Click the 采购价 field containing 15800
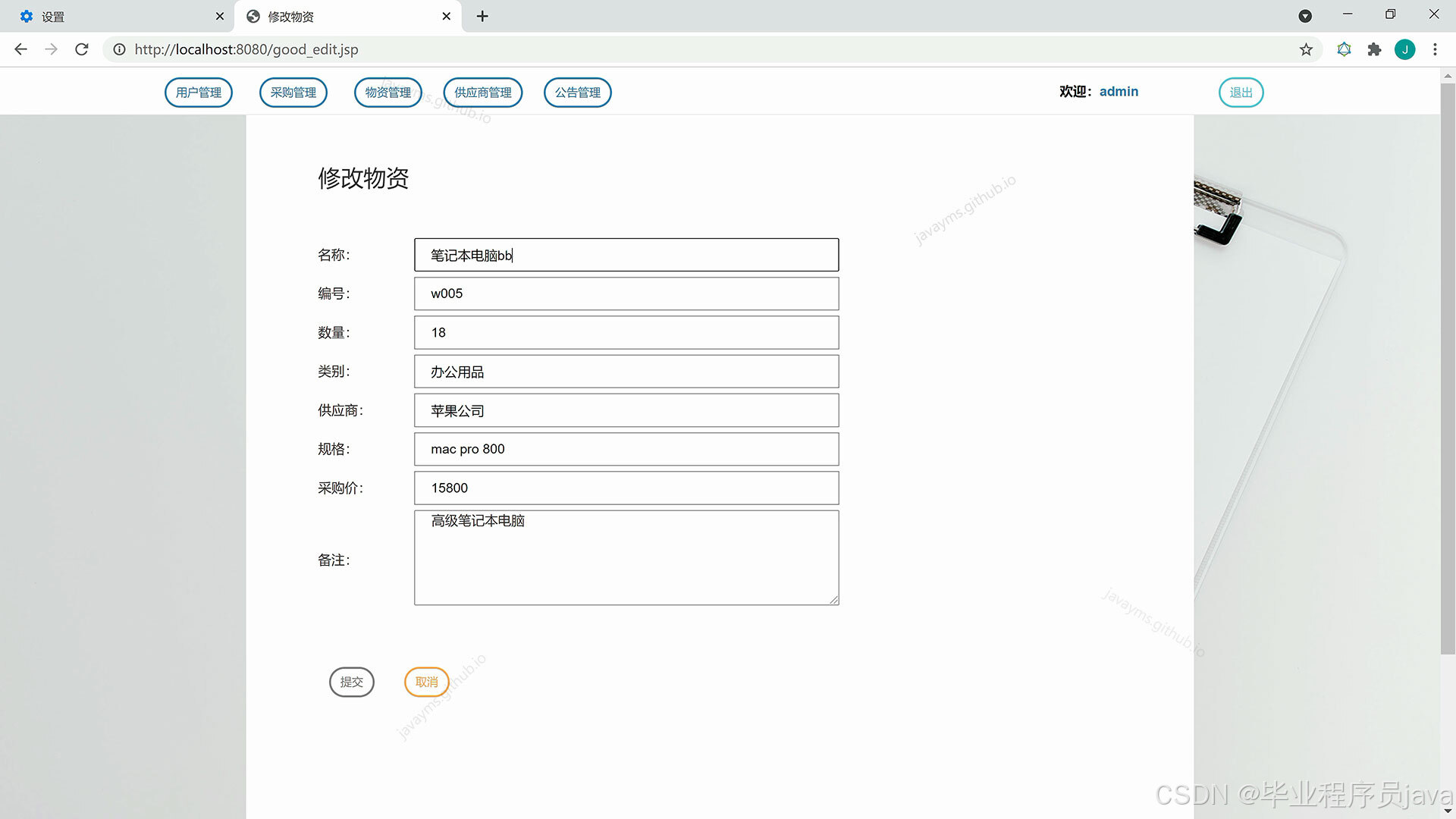 [626, 488]
